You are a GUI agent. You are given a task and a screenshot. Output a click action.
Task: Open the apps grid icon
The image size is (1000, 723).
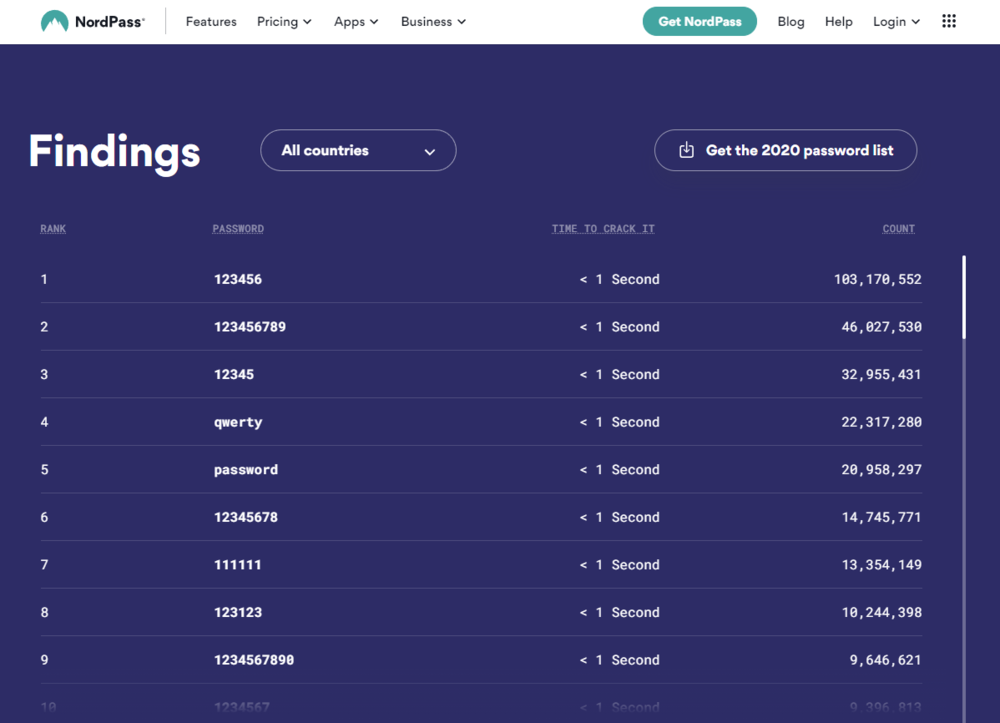tap(949, 21)
